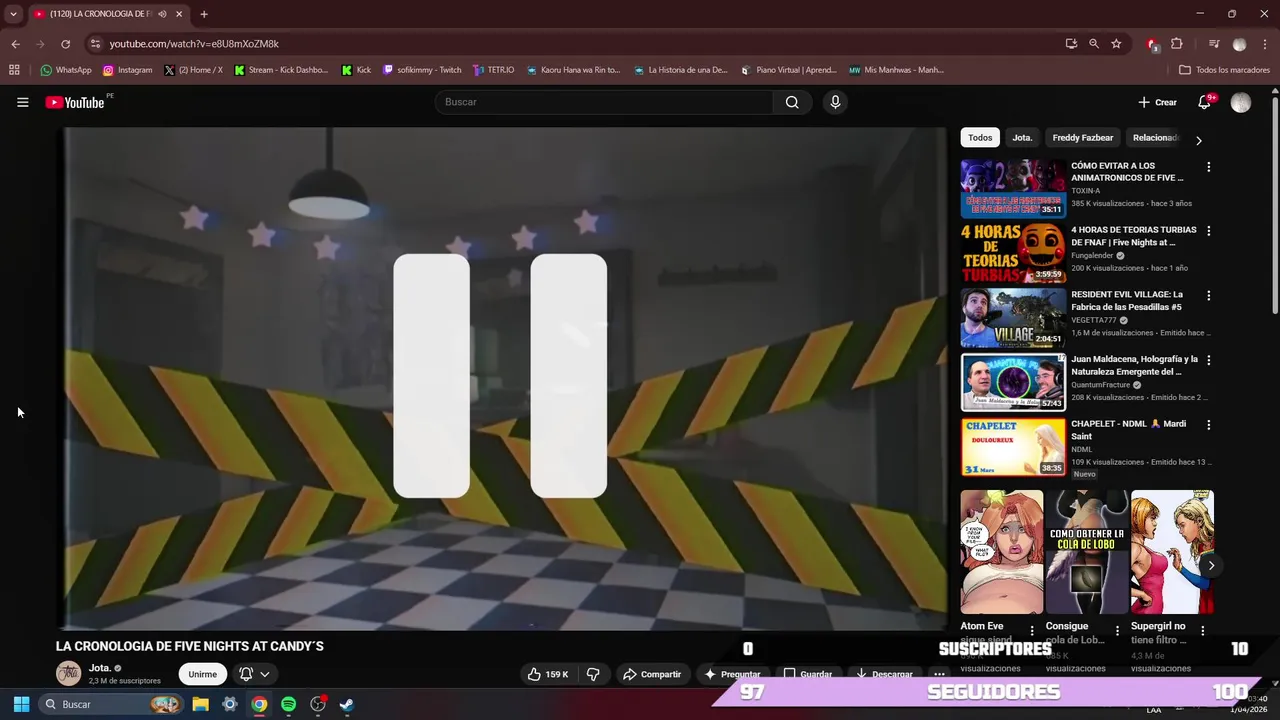The height and width of the screenshot is (720, 1280).
Task: Open the Juan Maldacena video title
Action: pos(1134,365)
